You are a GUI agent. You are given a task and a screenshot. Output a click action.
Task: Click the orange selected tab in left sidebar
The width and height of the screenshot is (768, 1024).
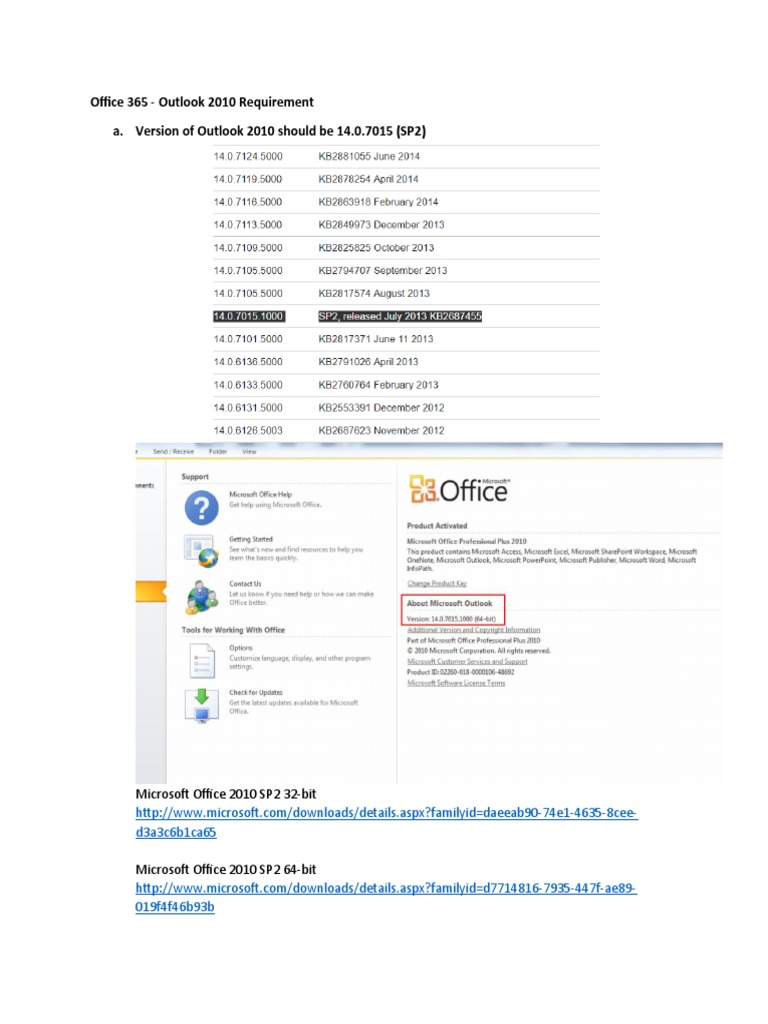click(151, 591)
